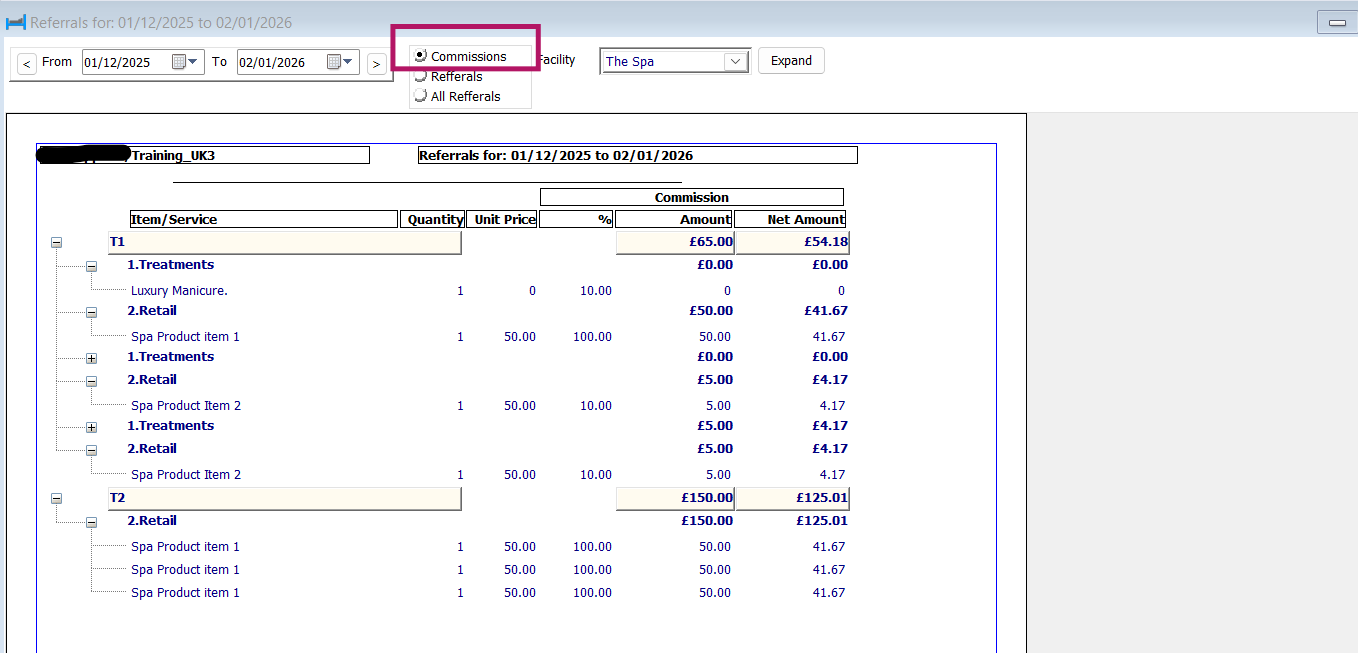Click T2 net amount £125.01
1358x653 pixels.
click(792, 497)
